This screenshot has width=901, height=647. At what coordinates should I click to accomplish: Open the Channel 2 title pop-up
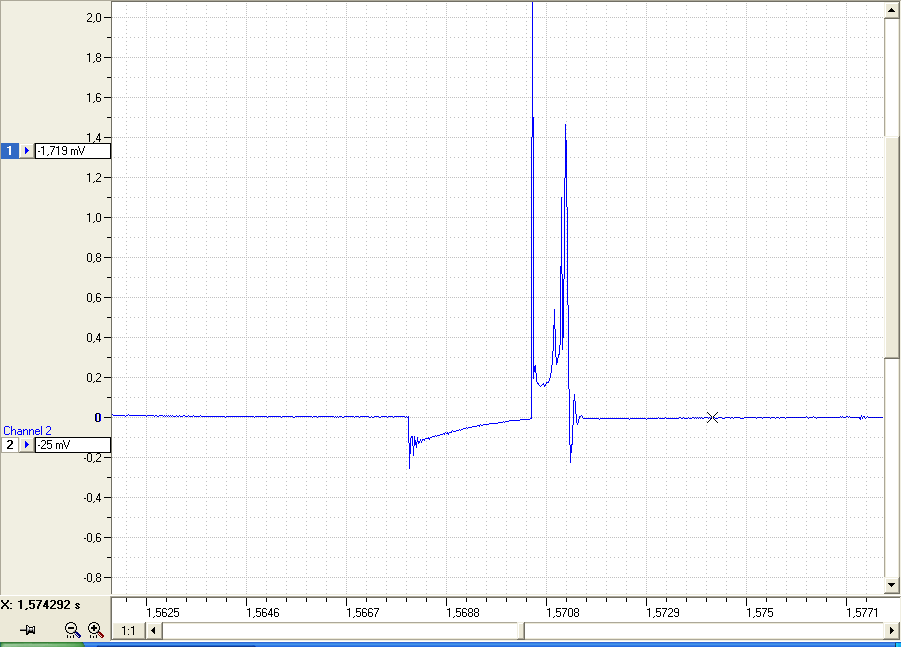(x=27, y=430)
